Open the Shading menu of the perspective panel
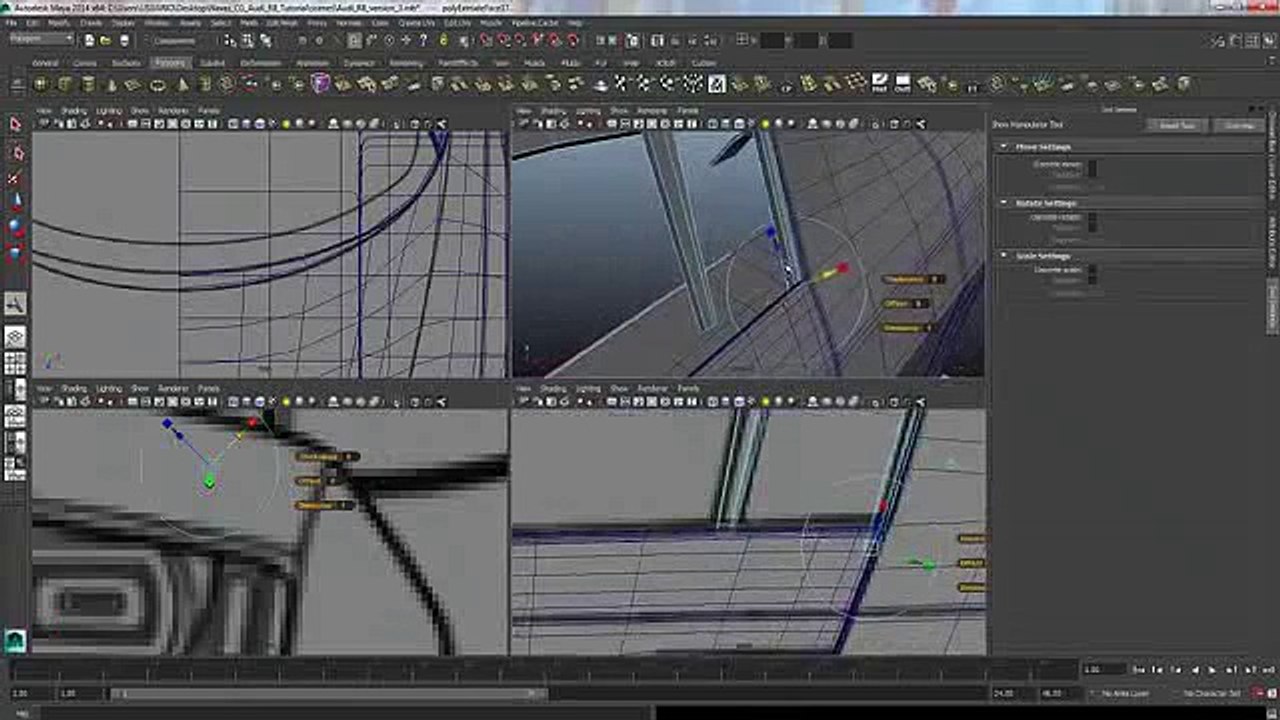Screen dimensions: 1280x720 553,110
